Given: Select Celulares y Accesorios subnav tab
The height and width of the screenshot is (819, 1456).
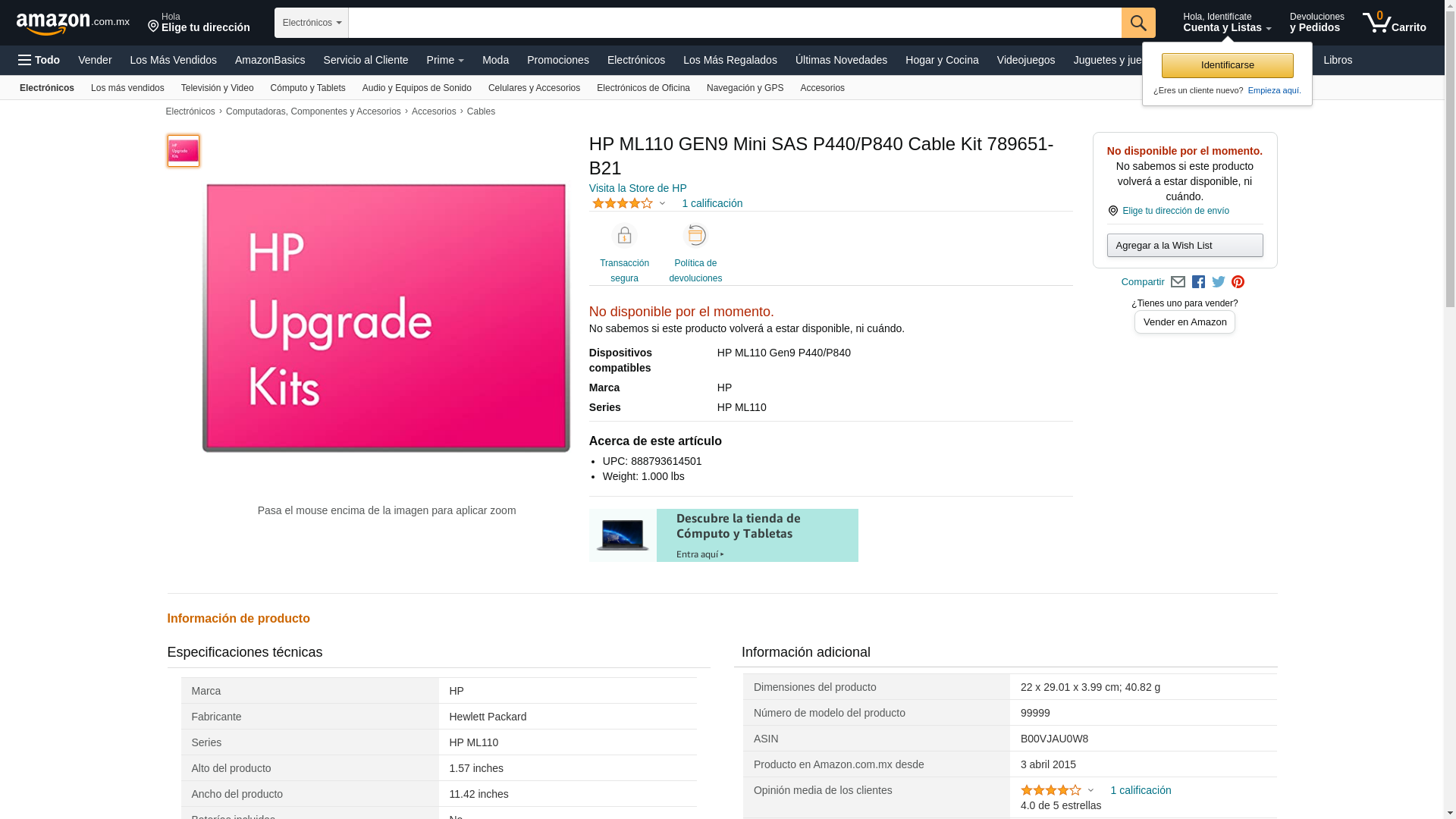Looking at the screenshot, I should pyautogui.click(x=533, y=88).
